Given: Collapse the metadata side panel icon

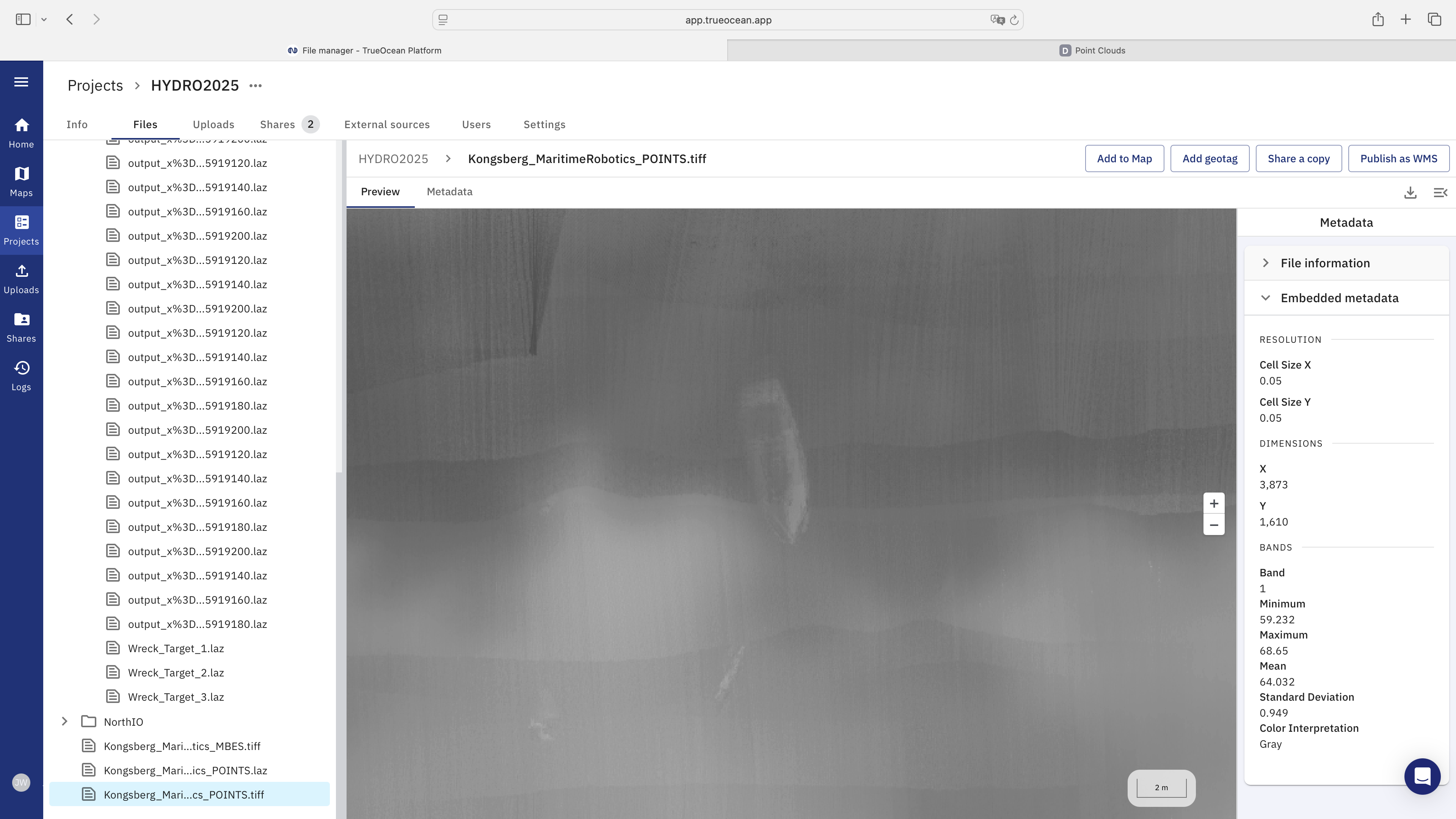Looking at the screenshot, I should click(1440, 193).
